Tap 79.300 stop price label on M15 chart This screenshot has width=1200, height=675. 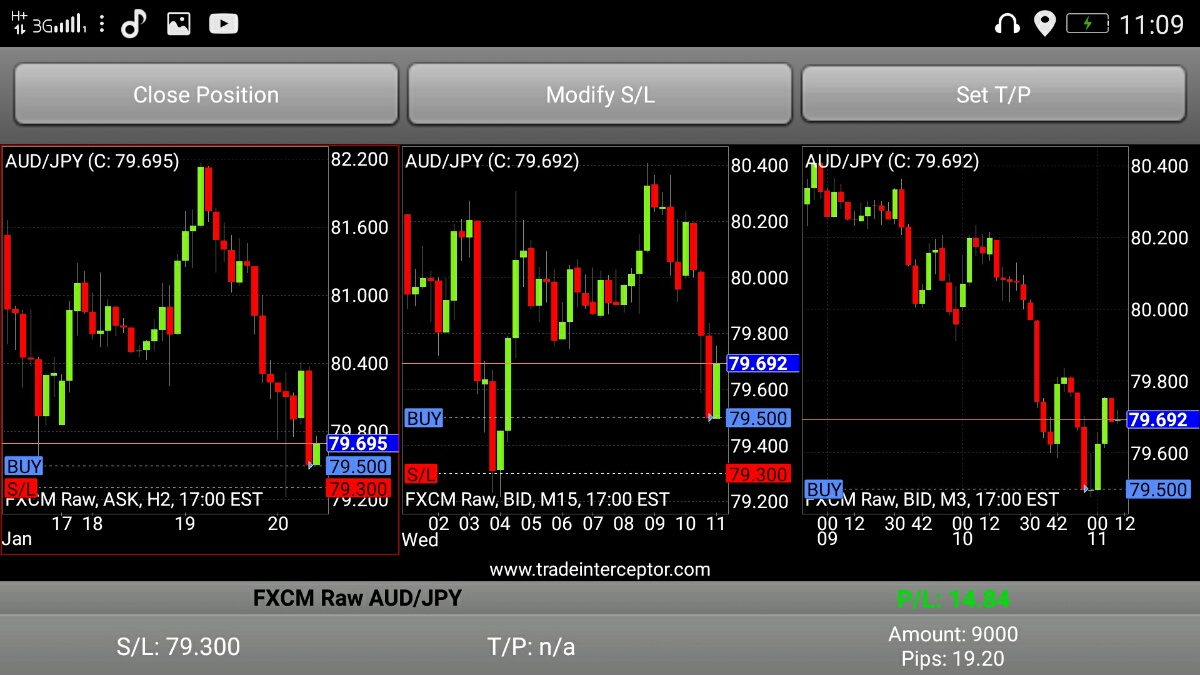point(758,474)
